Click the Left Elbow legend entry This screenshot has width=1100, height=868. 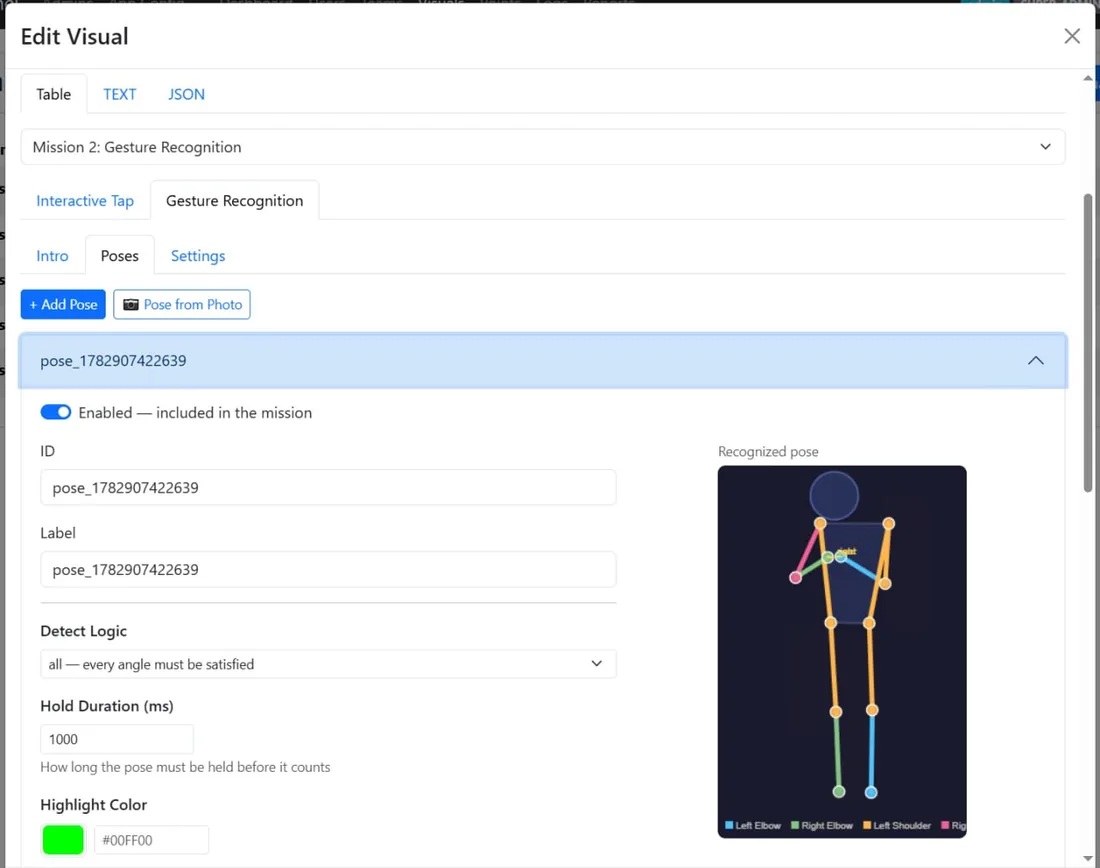click(x=753, y=825)
